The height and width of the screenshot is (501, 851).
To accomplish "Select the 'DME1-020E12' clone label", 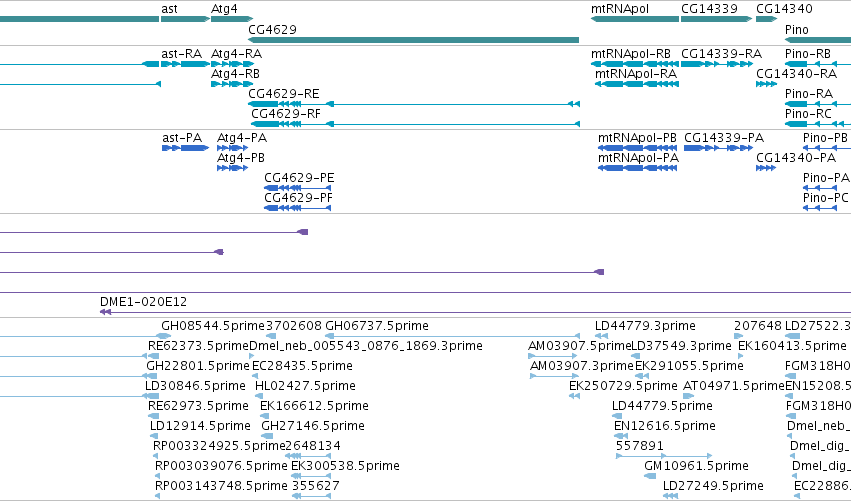I will [143, 302].
